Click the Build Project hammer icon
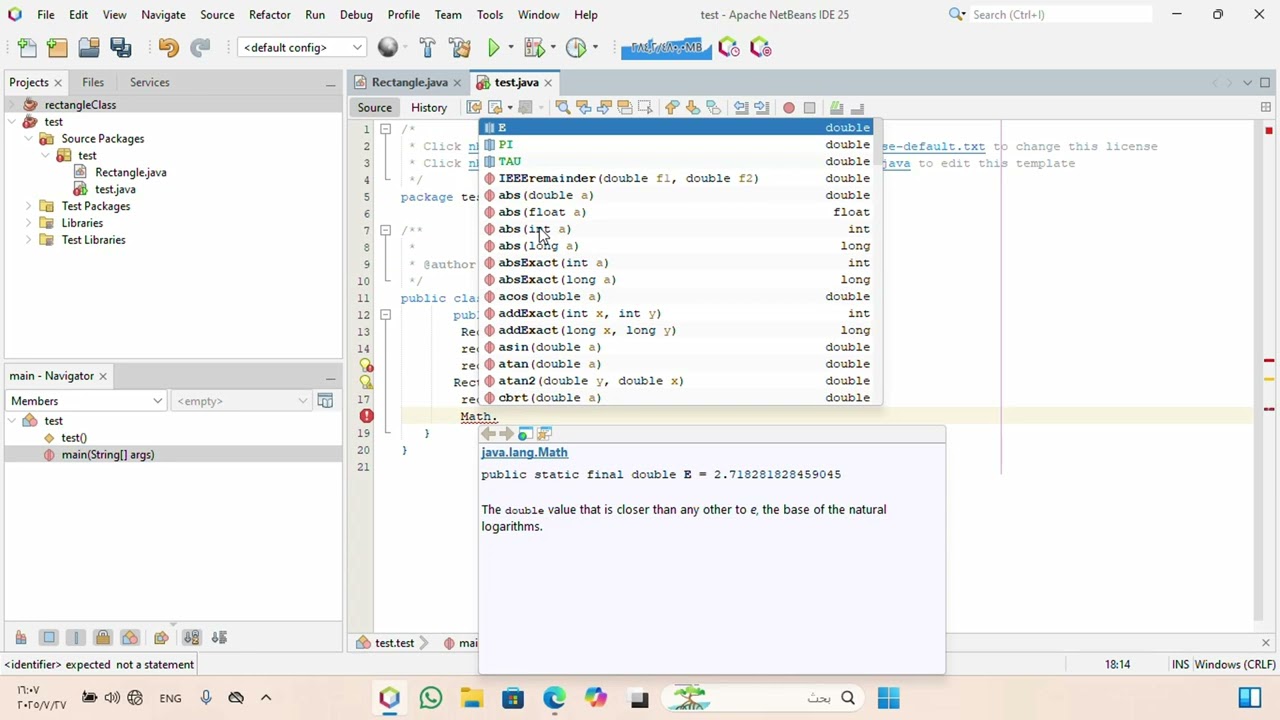The width and height of the screenshot is (1280, 720). [x=427, y=48]
